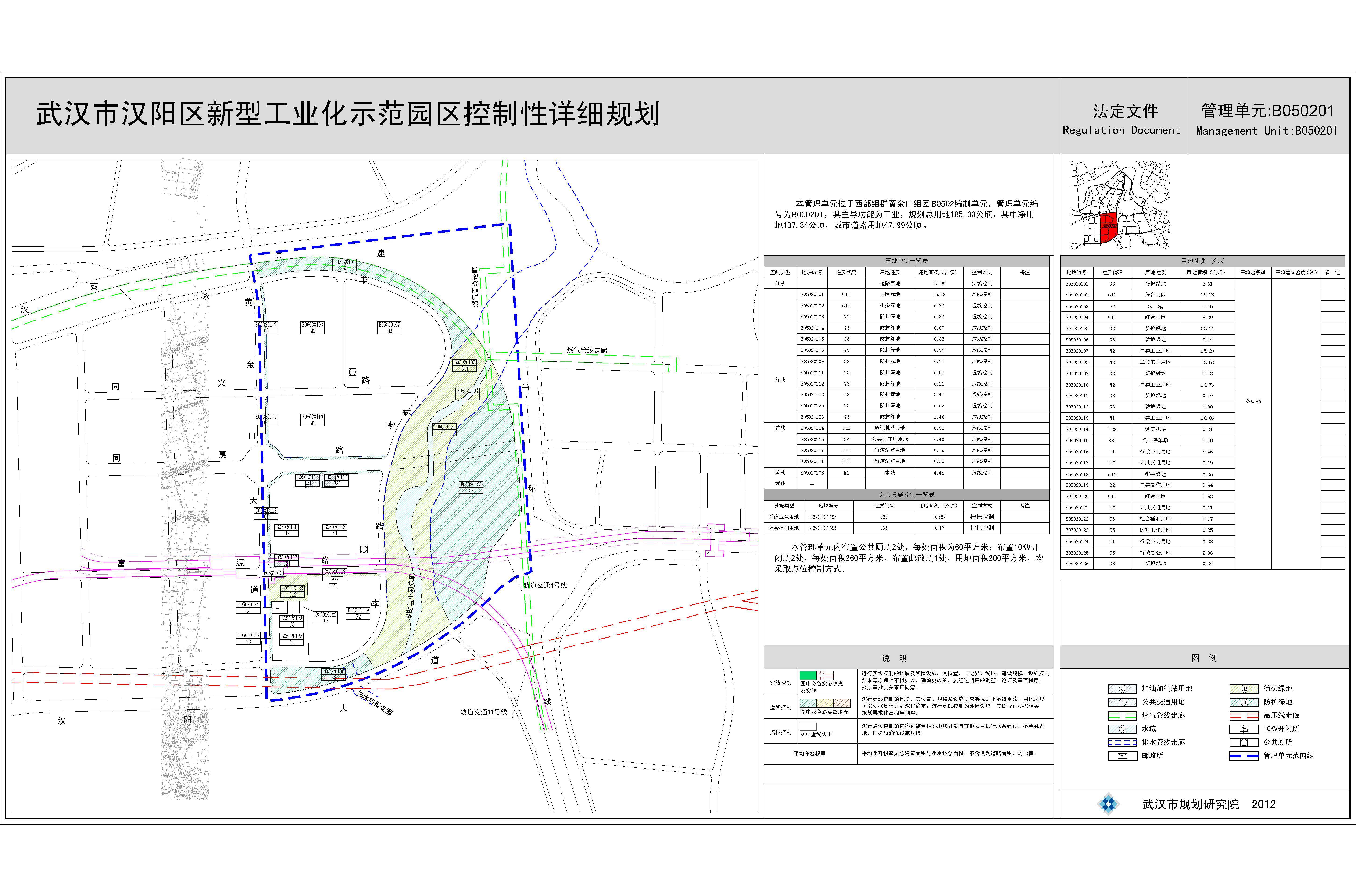Viewport: 1356px width, 896px height.
Task: Click the 通讯机楼用地 cell for B05020114
Action: [x=890, y=428]
